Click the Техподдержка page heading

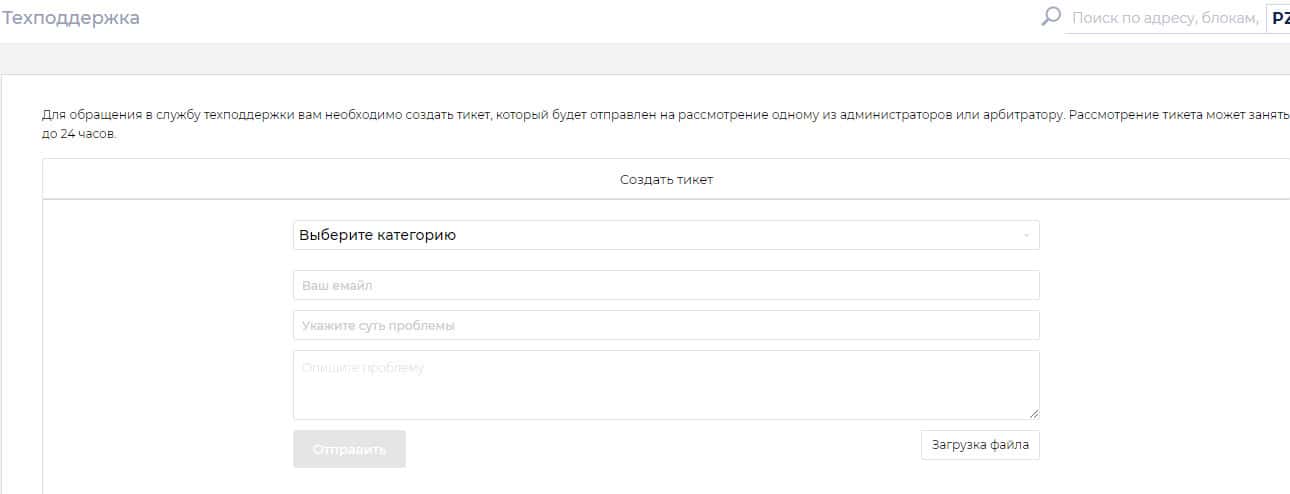(x=71, y=18)
